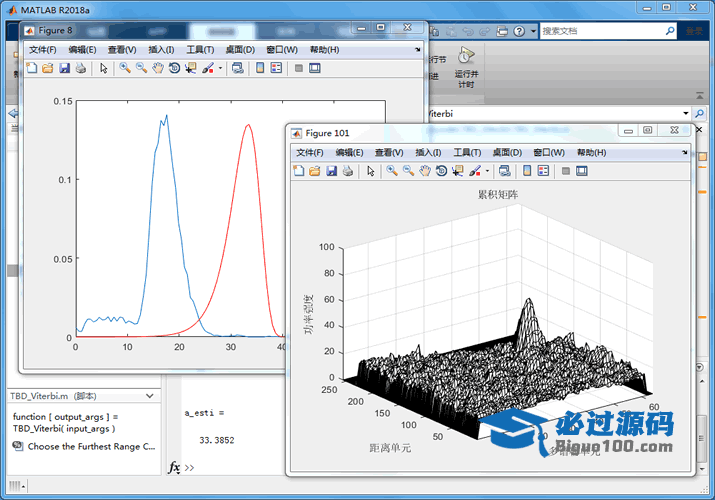Open 桌面(D) menu in Figure 101
Viewport: 715px width, 500px height.
click(507, 152)
